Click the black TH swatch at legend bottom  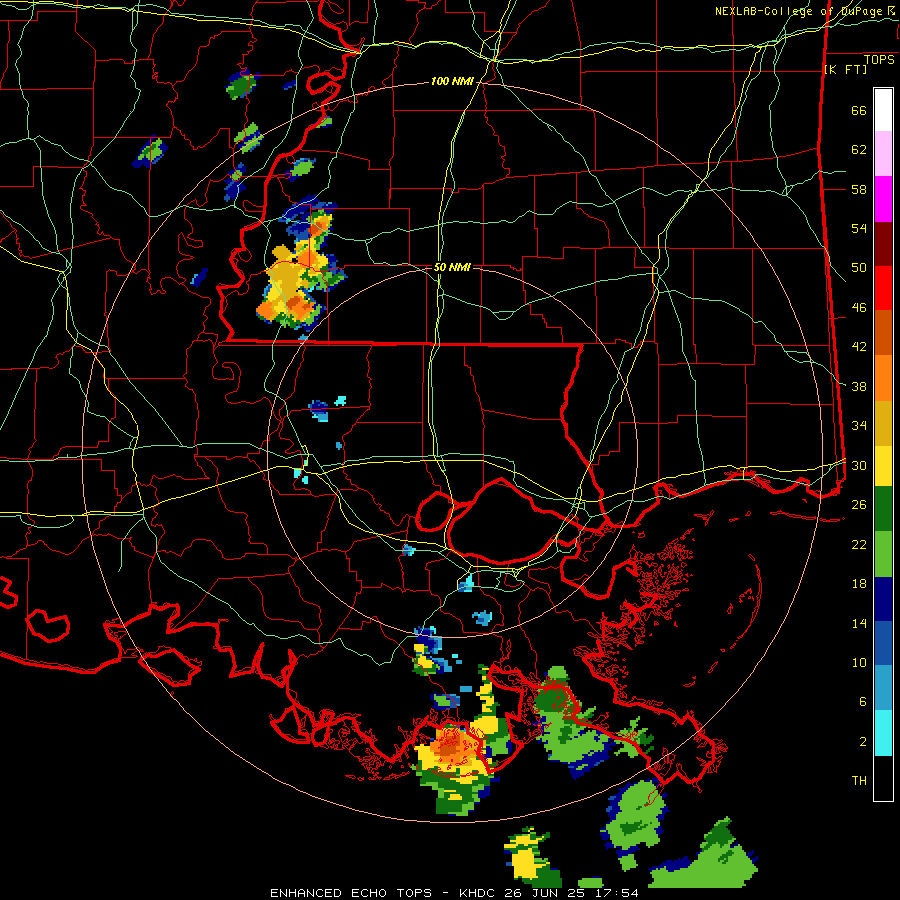click(883, 778)
